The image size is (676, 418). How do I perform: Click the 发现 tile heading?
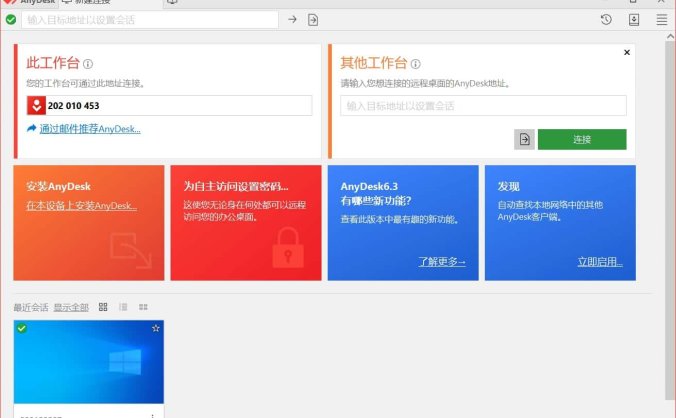pos(508,187)
